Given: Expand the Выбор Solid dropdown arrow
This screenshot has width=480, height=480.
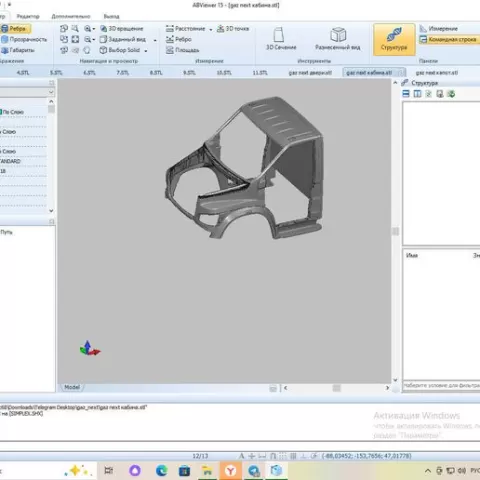Looking at the screenshot, I should click(x=146, y=51).
